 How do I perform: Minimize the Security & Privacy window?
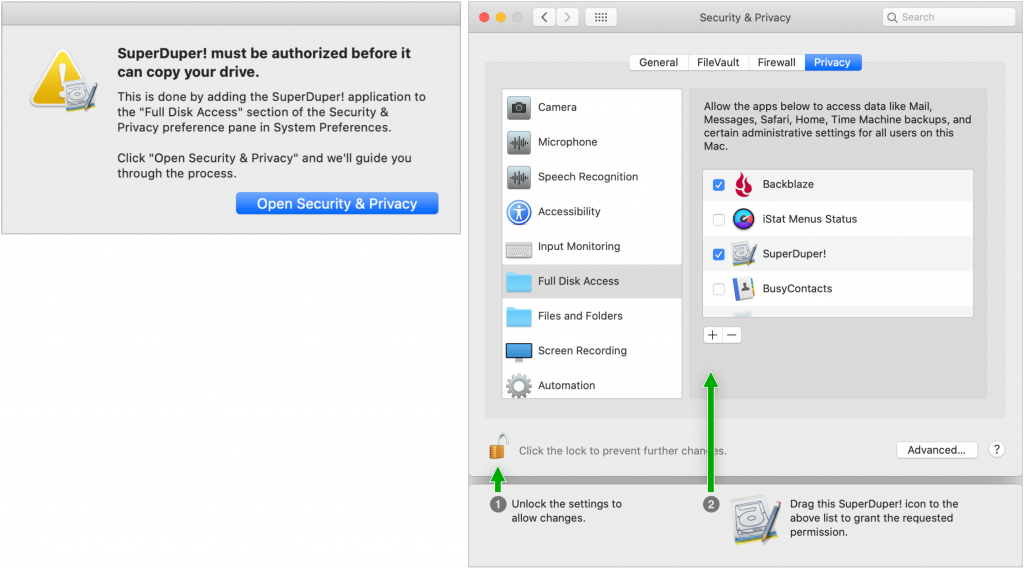click(501, 18)
